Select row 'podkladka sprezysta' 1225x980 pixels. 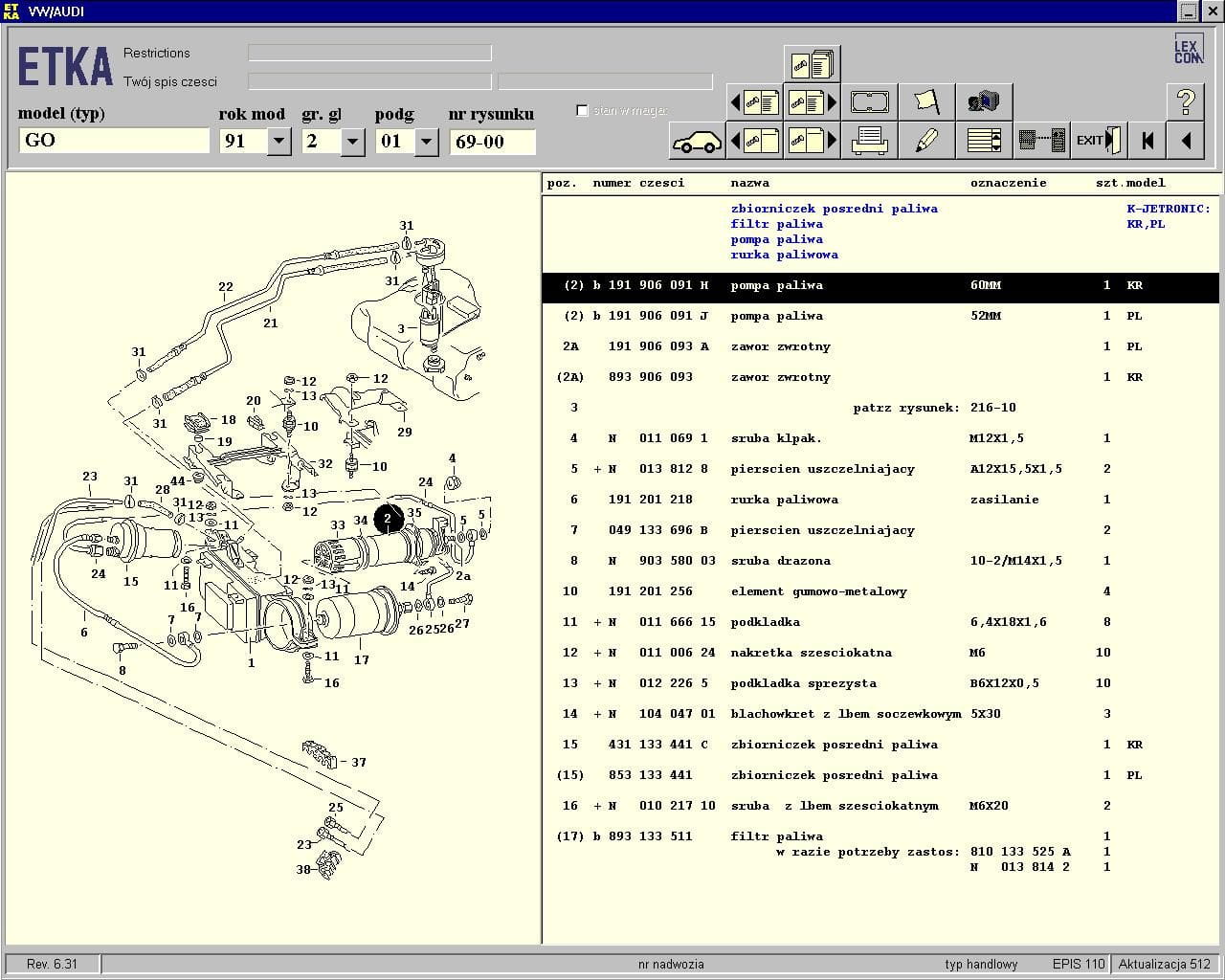[880, 683]
